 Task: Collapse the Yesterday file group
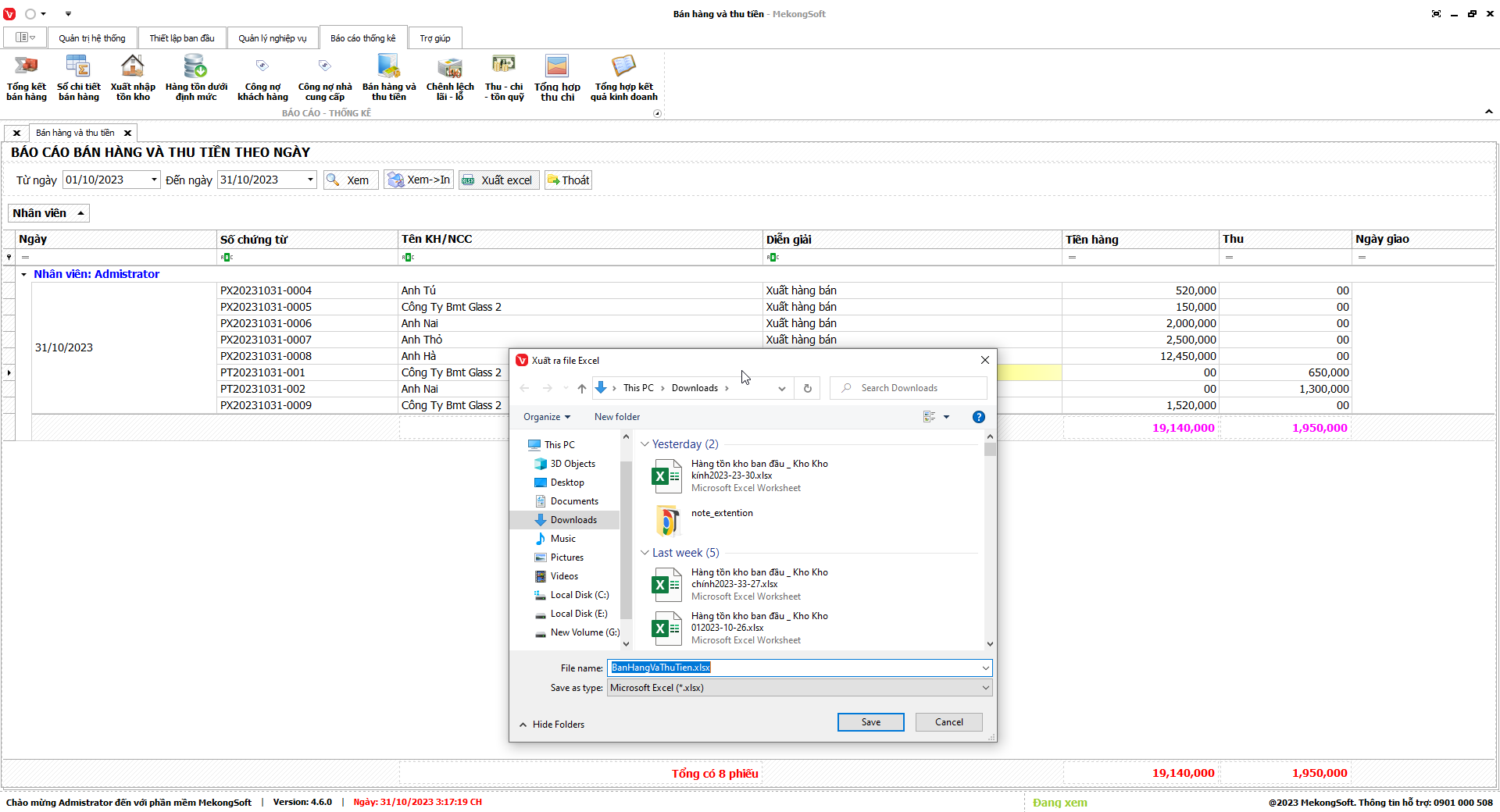pyautogui.click(x=645, y=444)
